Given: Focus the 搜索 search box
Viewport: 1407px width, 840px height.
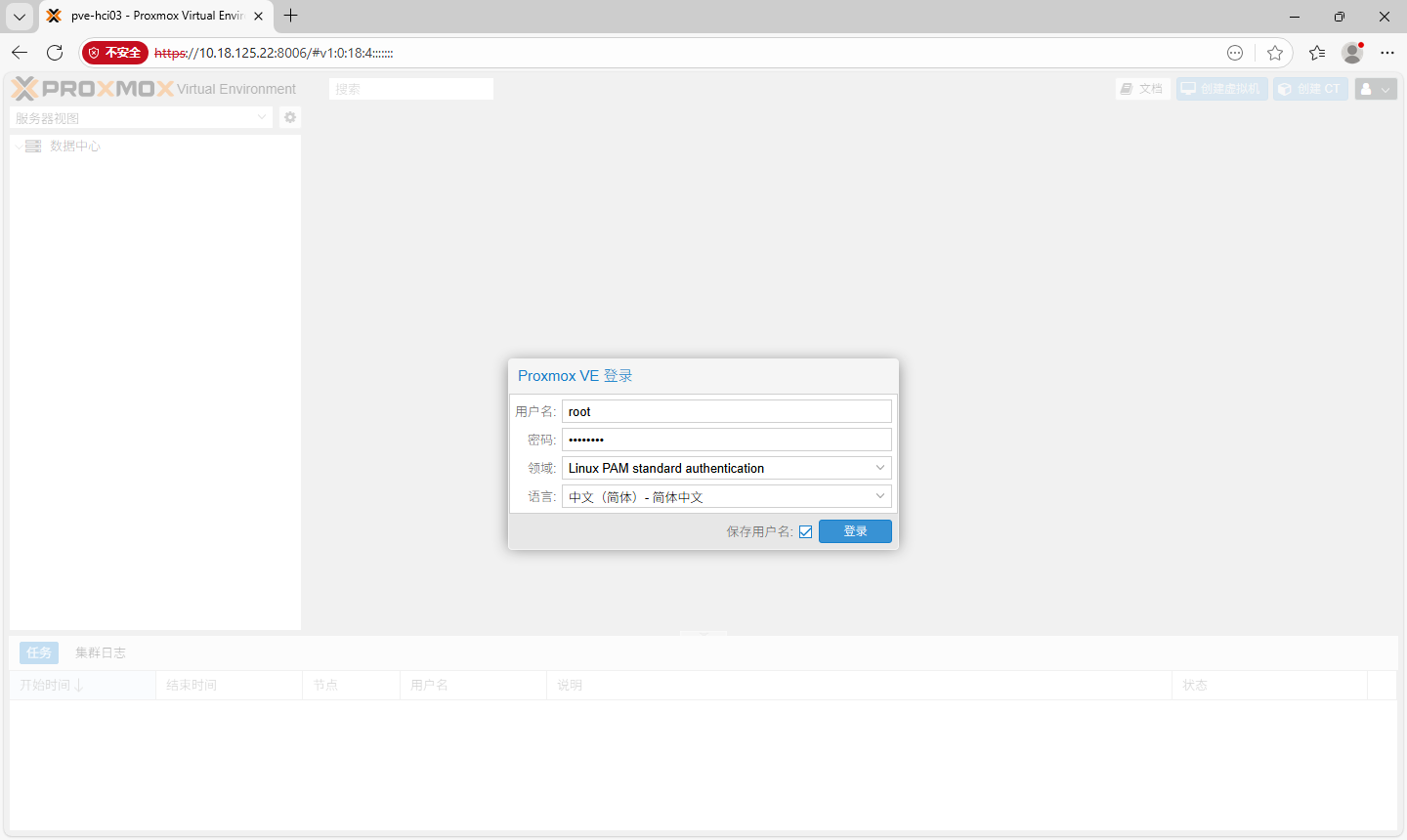Looking at the screenshot, I should (x=411, y=89).
